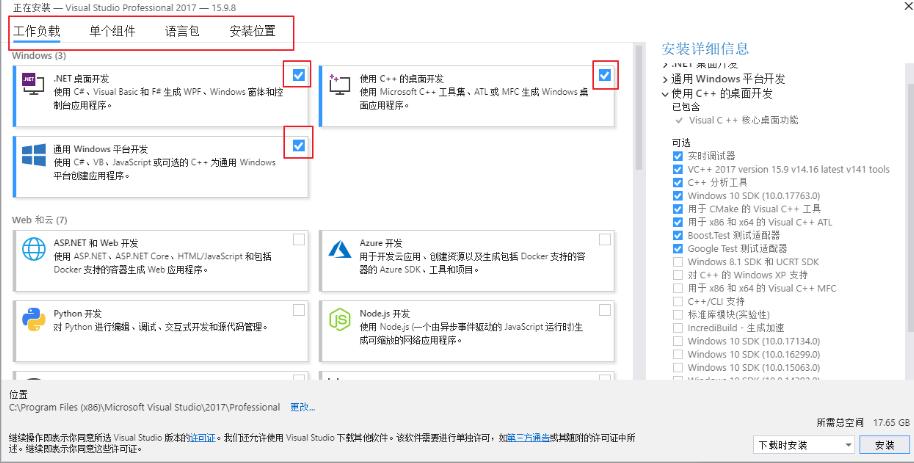Click the Azure 开发 logo icon
Viewport: 914px width, 463px height.
point(340,249)
